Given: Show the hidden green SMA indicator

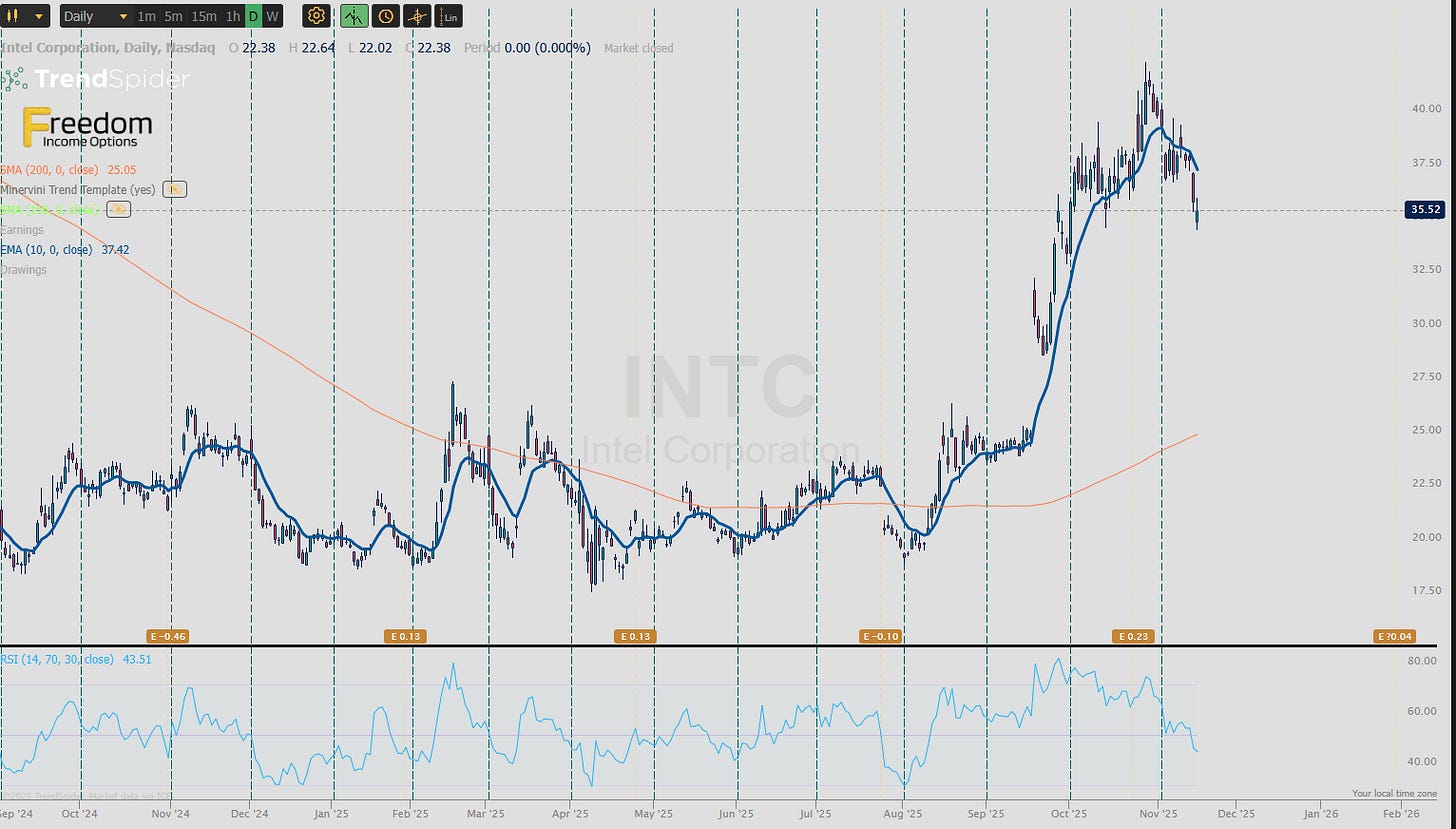Looking at the screenshot, I should 119,209.
